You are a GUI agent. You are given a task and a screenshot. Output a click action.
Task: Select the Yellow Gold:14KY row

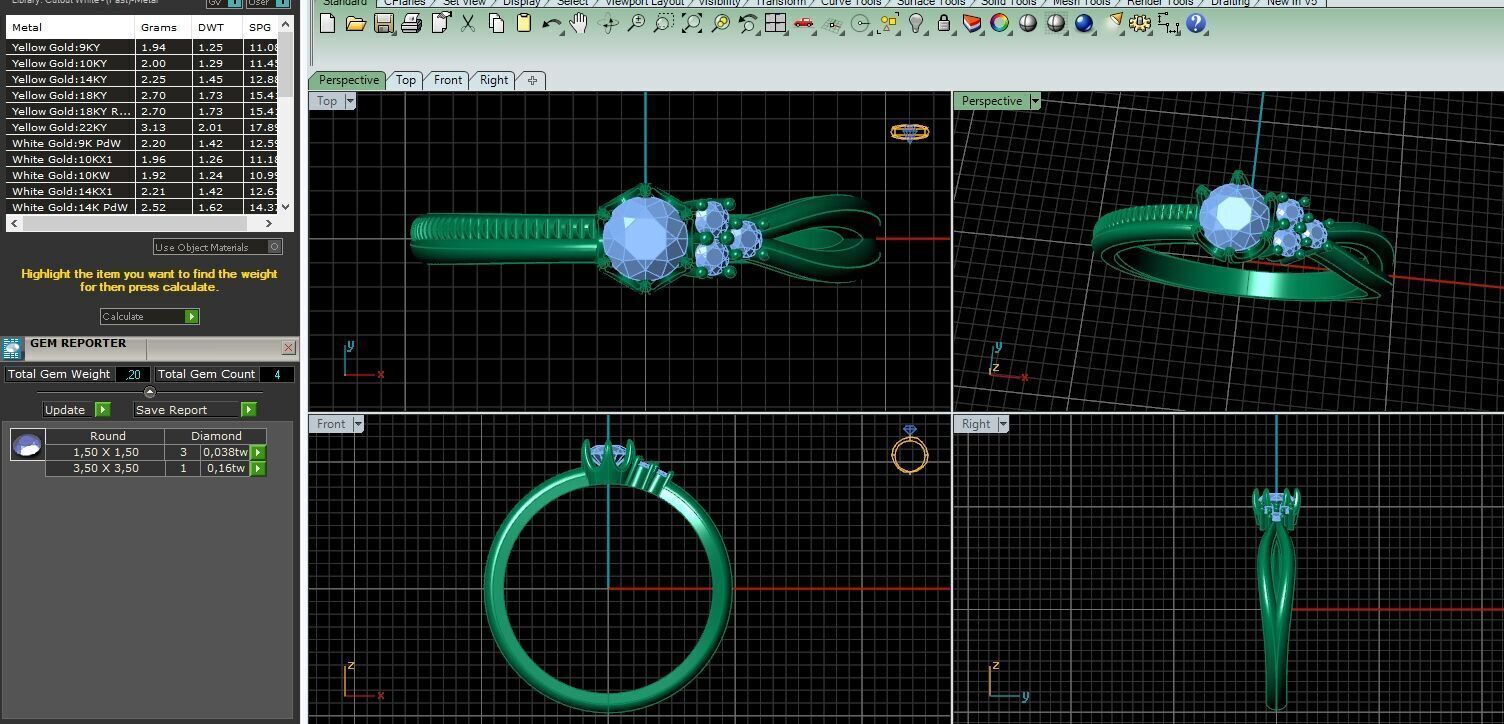pyautogui.click(x=142, y=79)
